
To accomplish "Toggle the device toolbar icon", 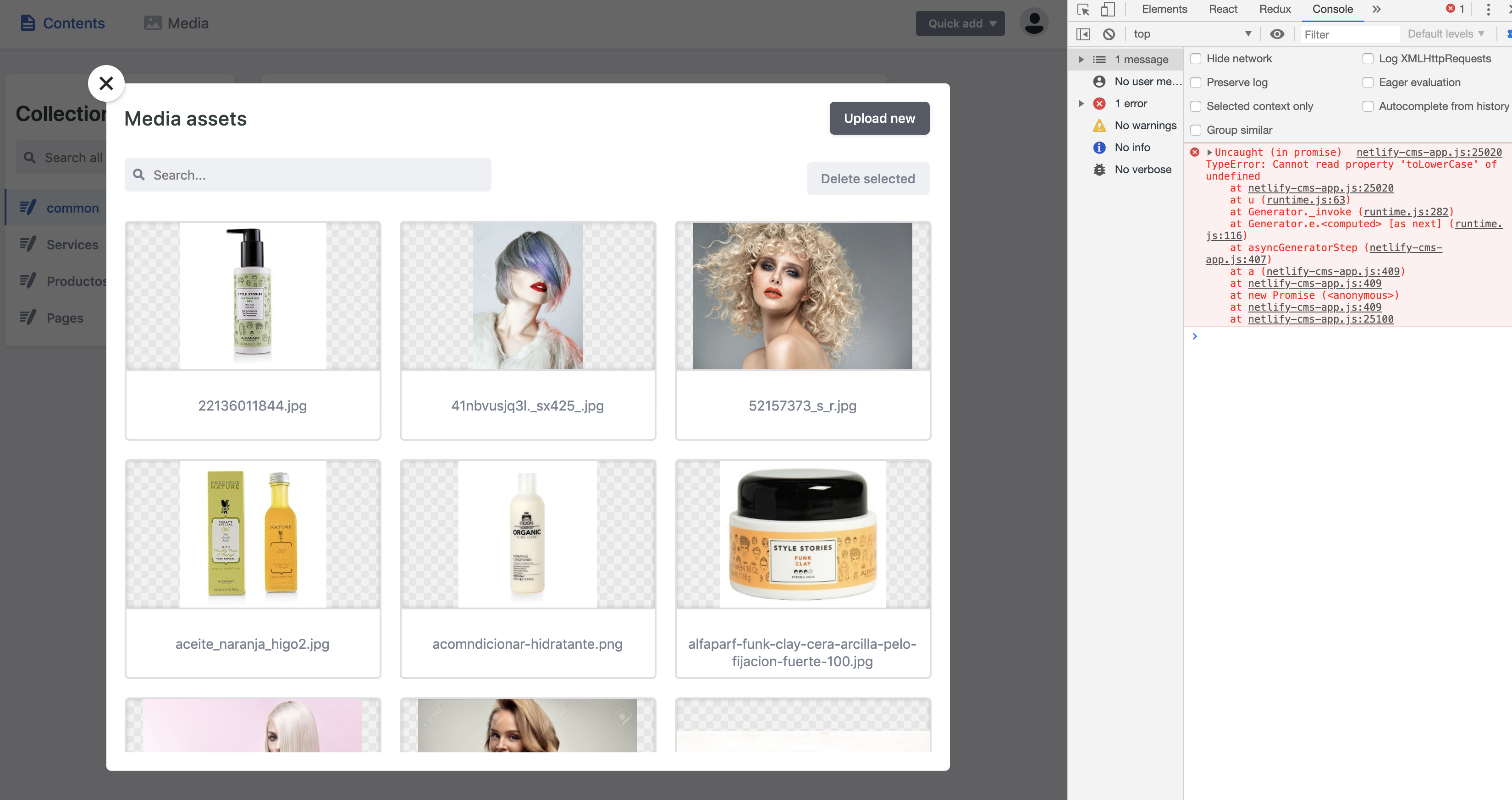I will coord(1107,10).
